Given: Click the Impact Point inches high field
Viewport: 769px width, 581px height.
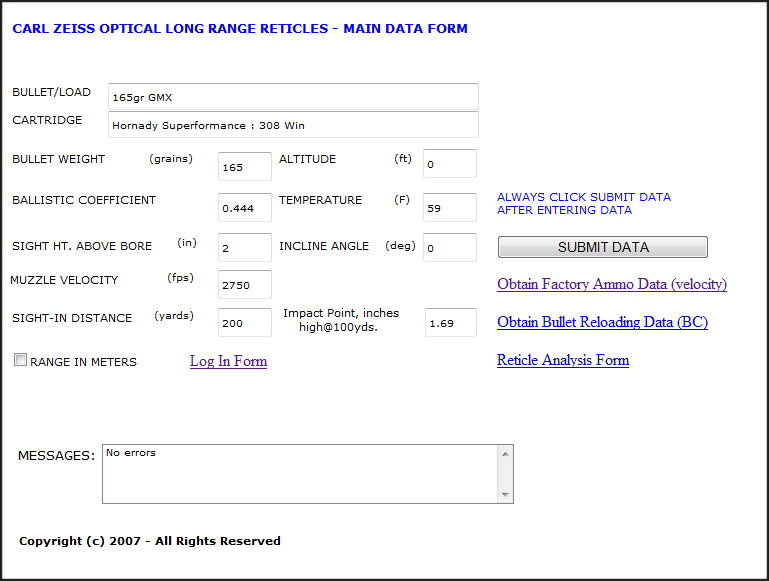Looking at the screenshot, I should [x=450, y=322].
